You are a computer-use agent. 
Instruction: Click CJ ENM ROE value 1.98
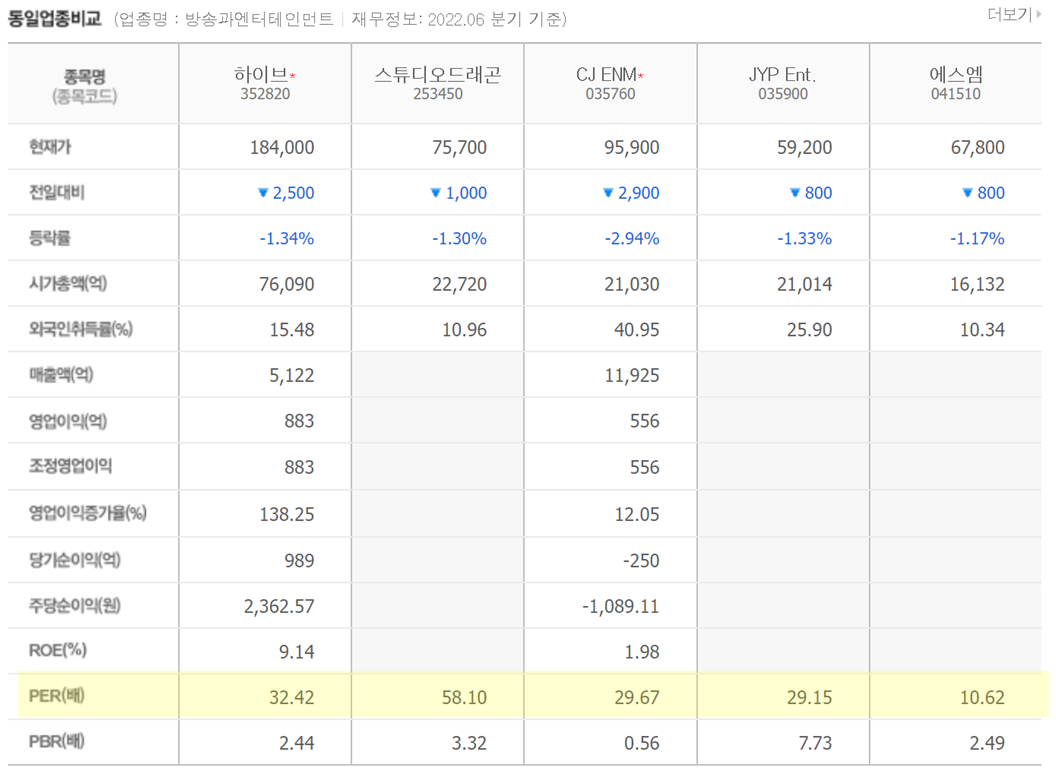click(642, 652)
